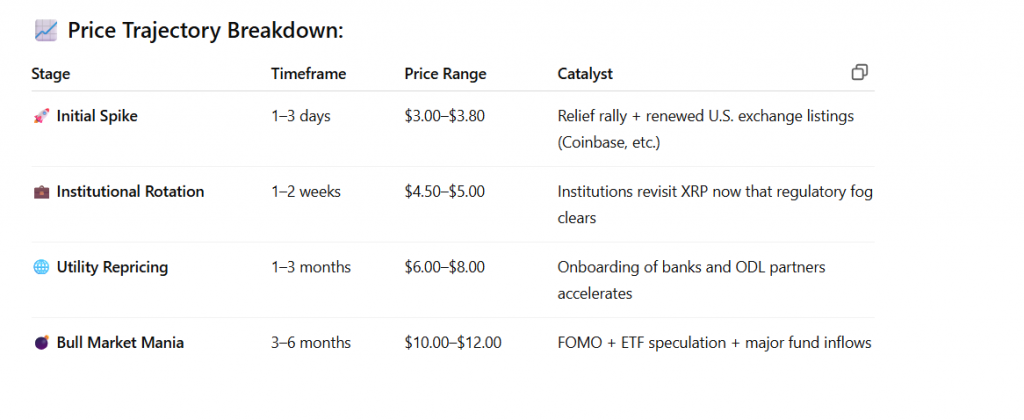Click the globe icon next to Utility Repricing
Screen dimensions: 1024x420
point(41,268)
